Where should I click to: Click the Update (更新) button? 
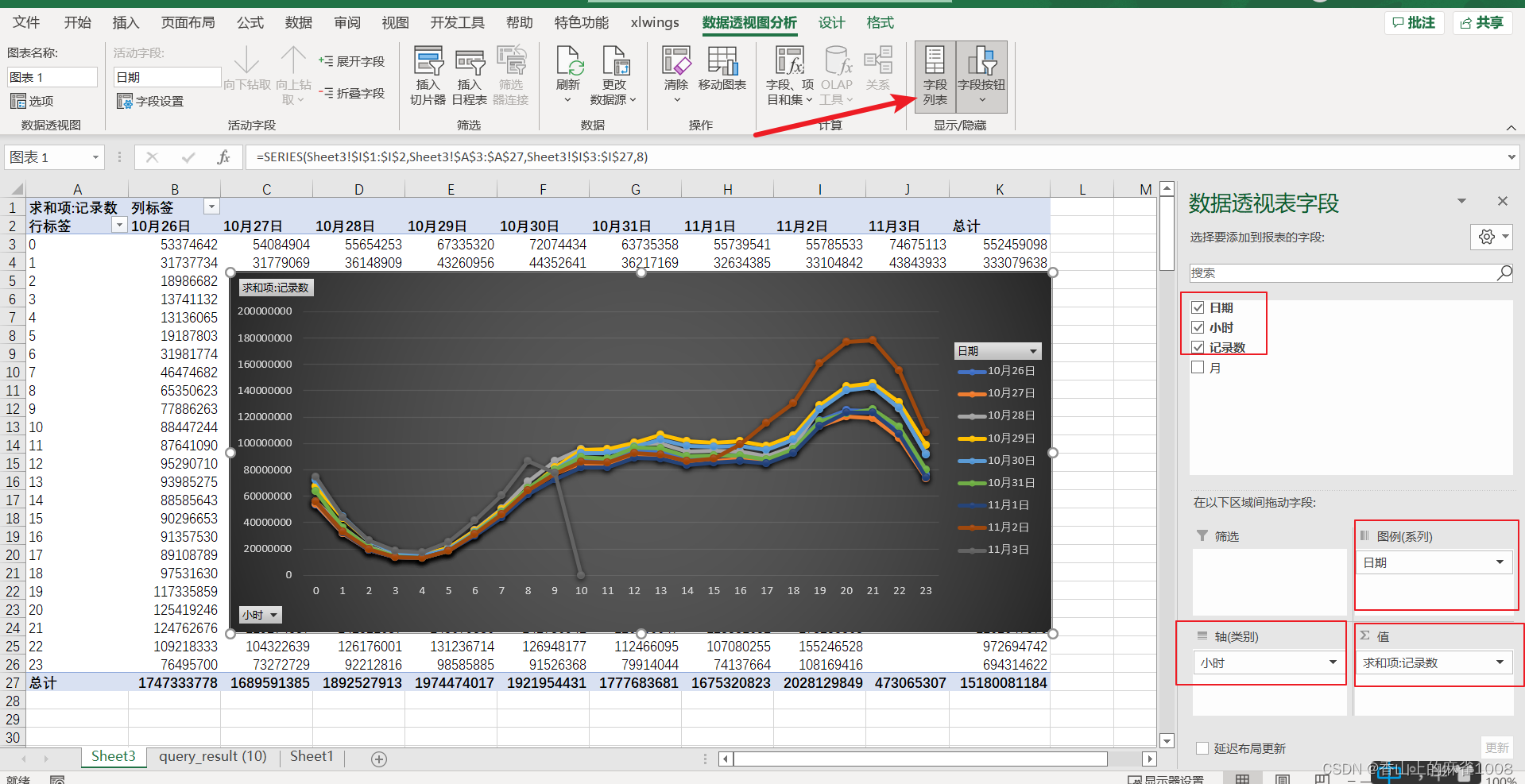tap(1496, 748)
